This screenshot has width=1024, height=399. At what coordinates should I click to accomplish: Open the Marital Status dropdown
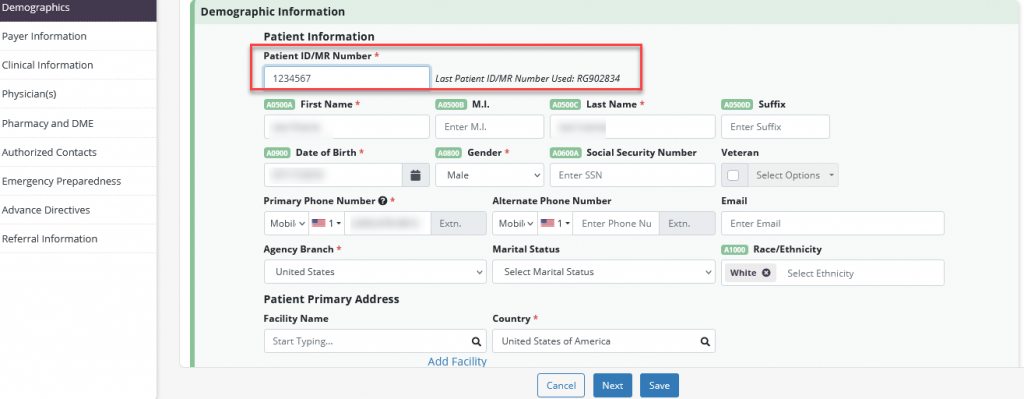point(604,272)
